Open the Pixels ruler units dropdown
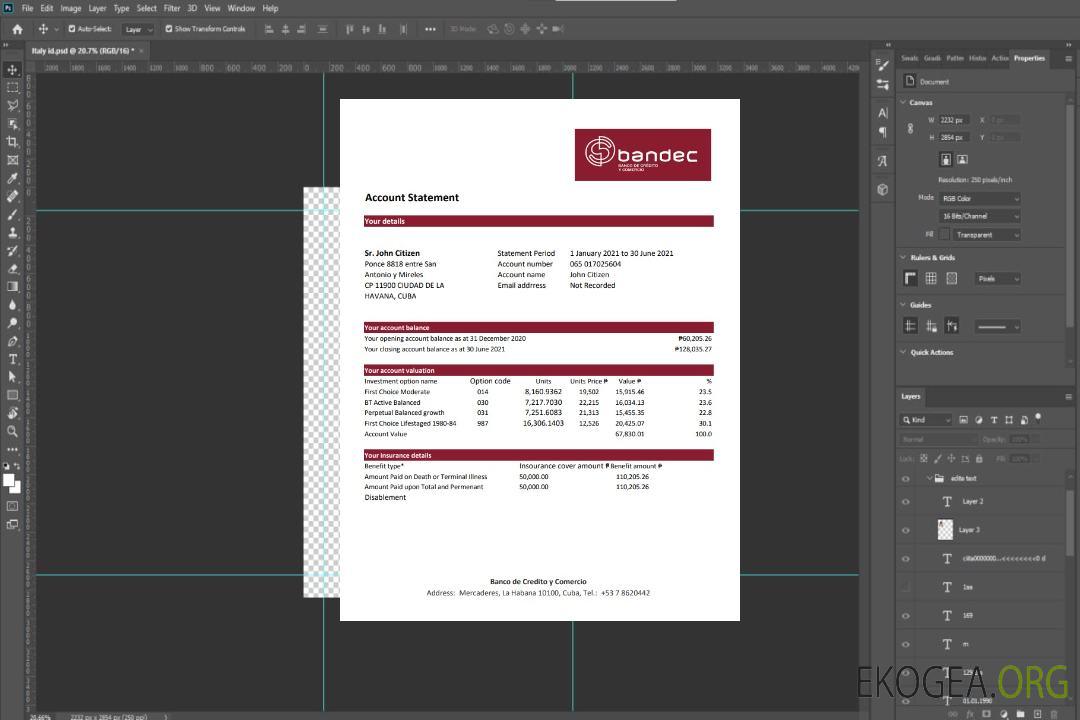Image resolution: width=1080 pixels, height=720 pixels. click(998, 279)
